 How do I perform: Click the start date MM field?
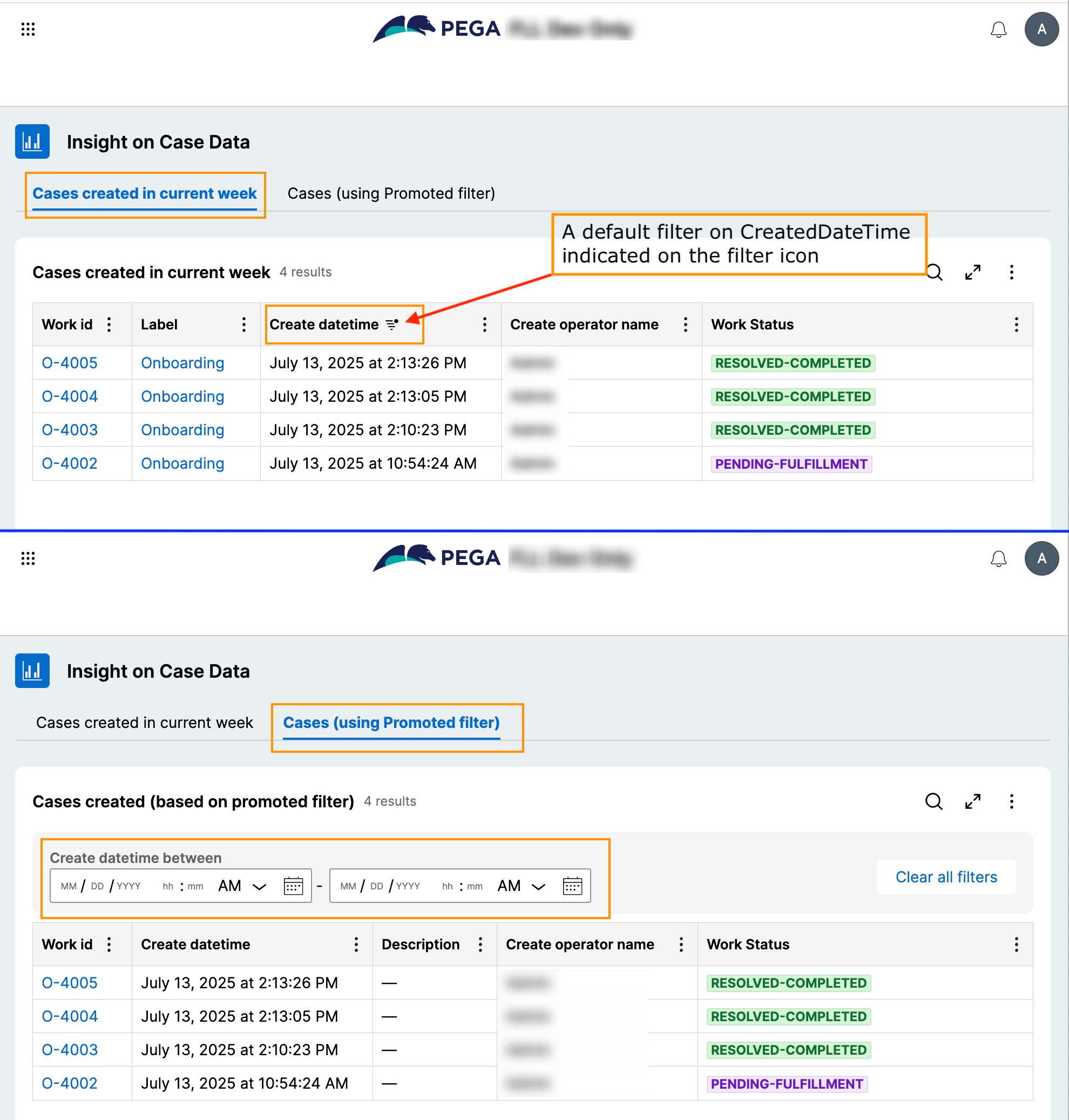[x=69, y=886]
